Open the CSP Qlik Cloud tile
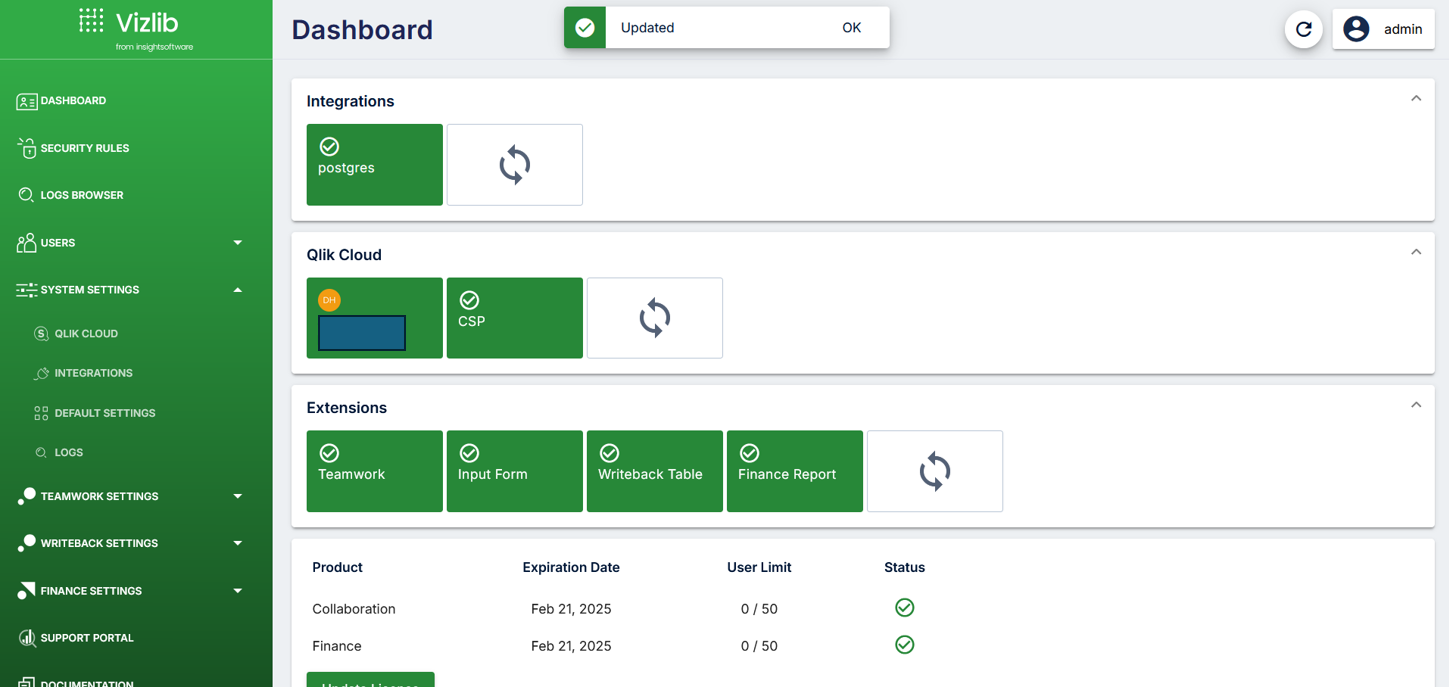1449x688 pixels. pos(515,318)
